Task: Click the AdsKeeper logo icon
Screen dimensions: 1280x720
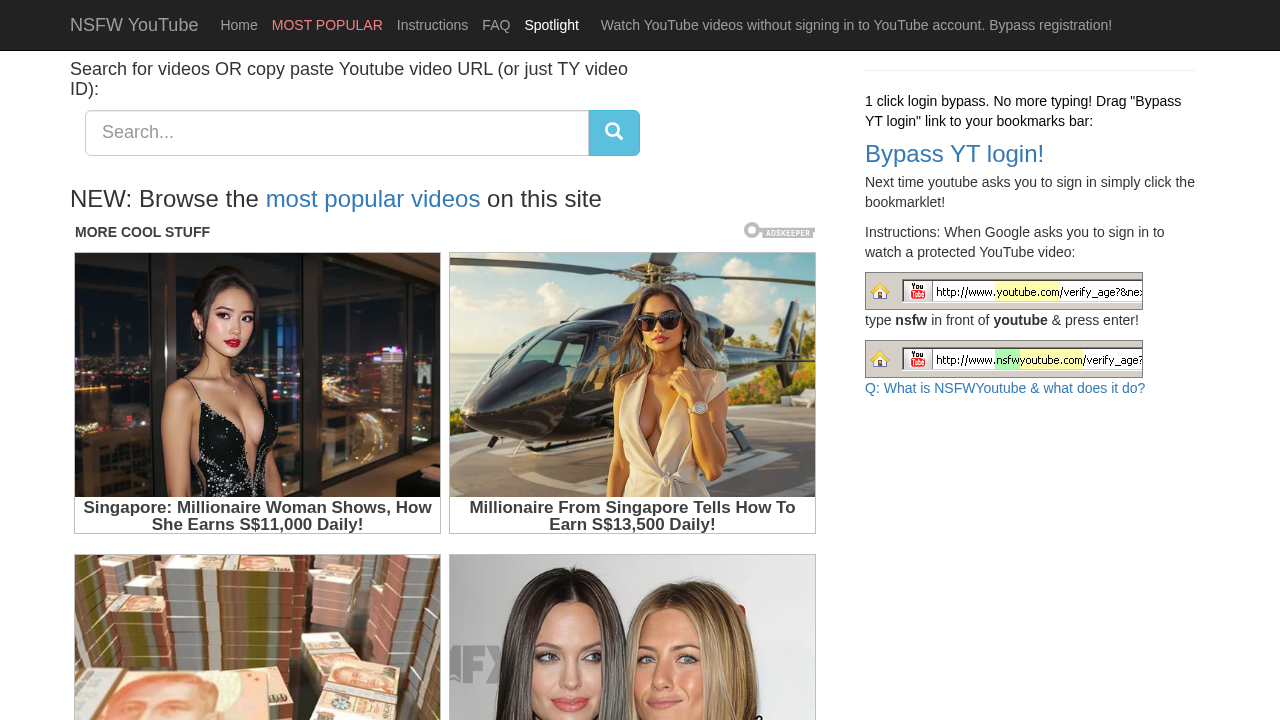Action: (779, 231)
